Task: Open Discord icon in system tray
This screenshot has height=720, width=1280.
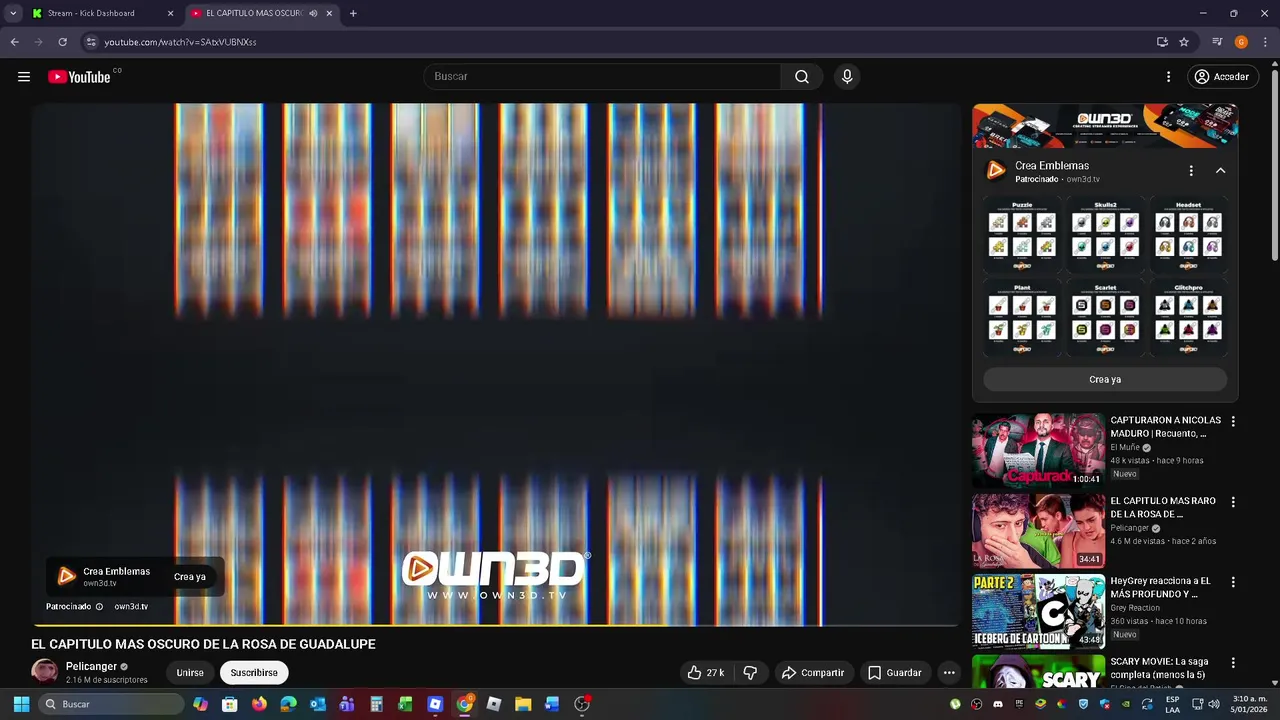Action: tap(997, 704)
